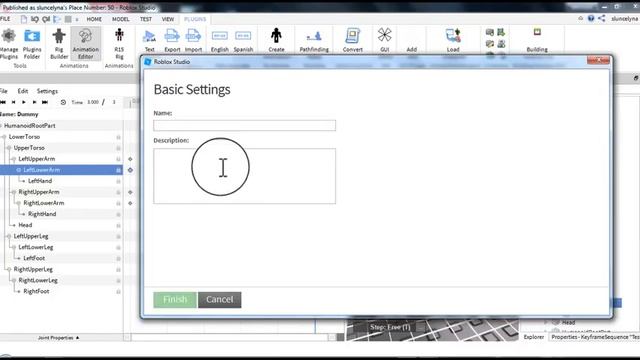Step back one frame in animation editor
Image resolution: width=640 pixels, height=360 pixels.
point(13,102)
